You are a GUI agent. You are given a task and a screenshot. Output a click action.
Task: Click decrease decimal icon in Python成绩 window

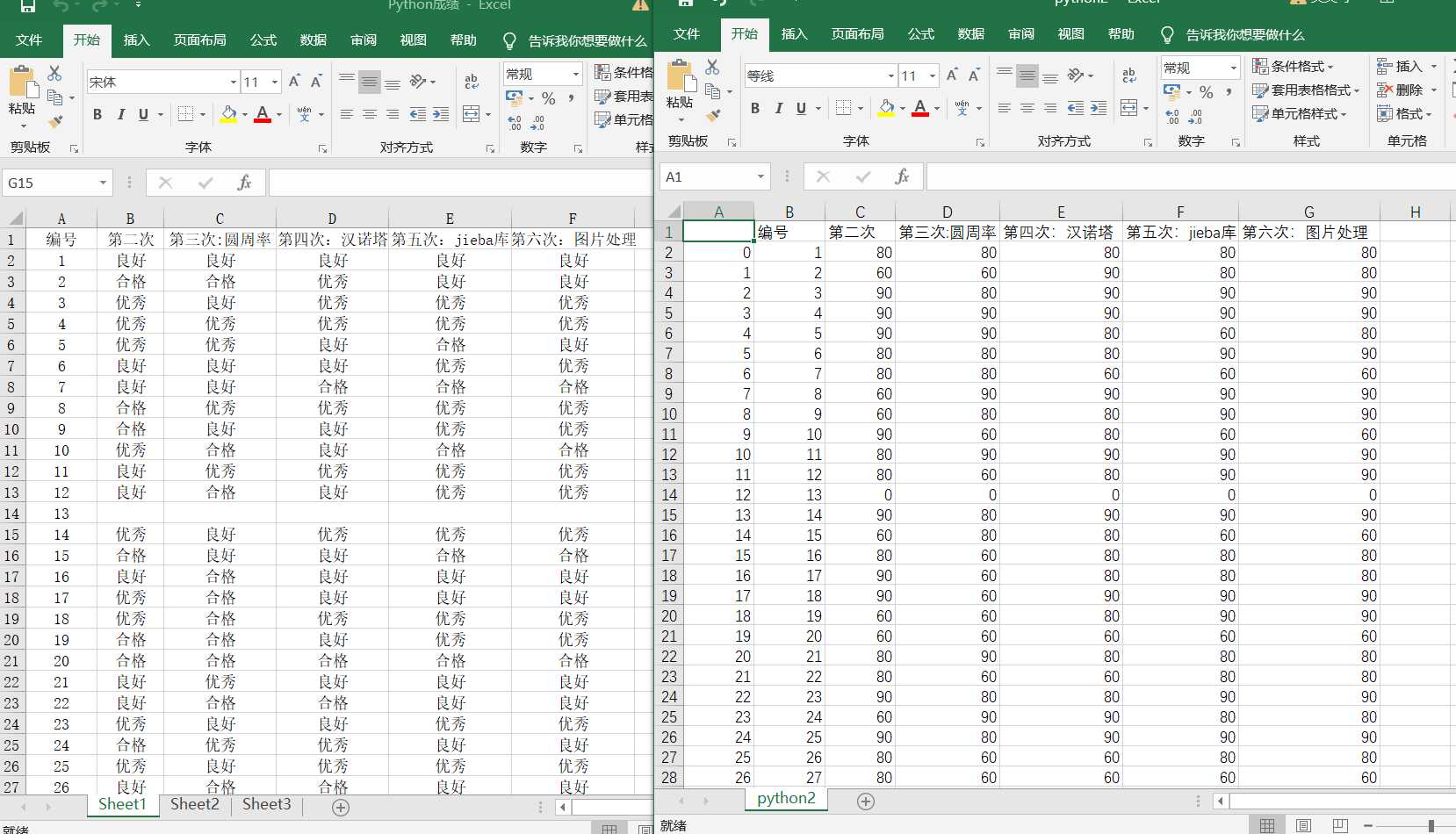537,123
